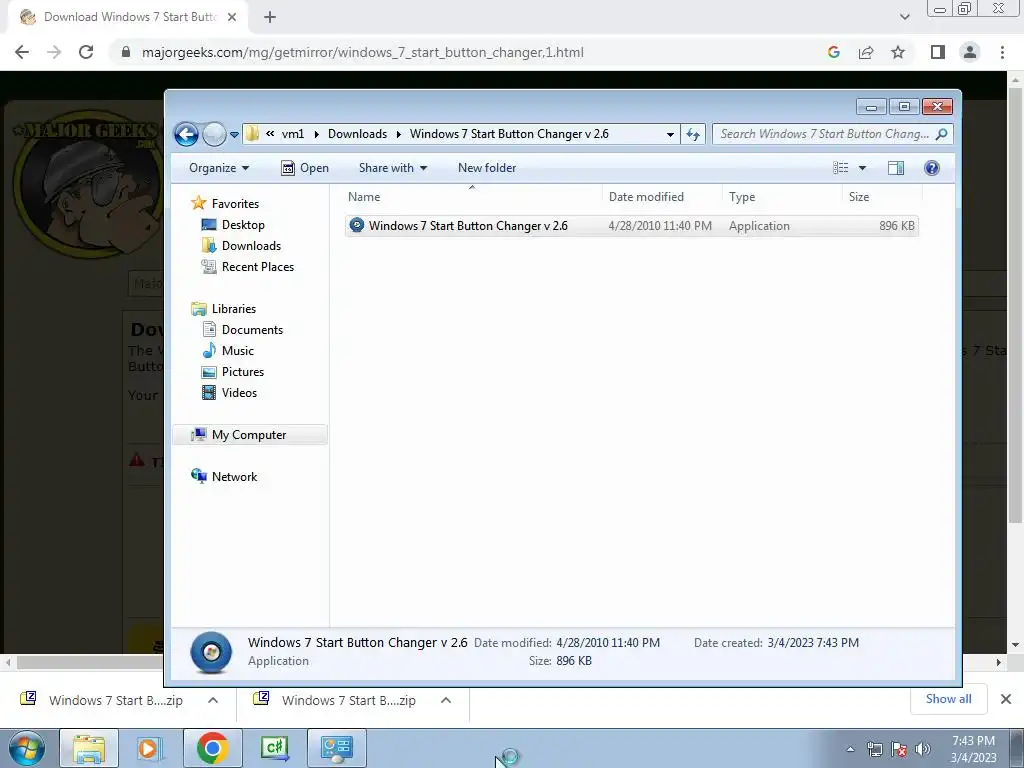The height and width of the screenshot is (768, 1024).
Task: Open Chrome profile avatar button
Action: click(x=970, y=52)
